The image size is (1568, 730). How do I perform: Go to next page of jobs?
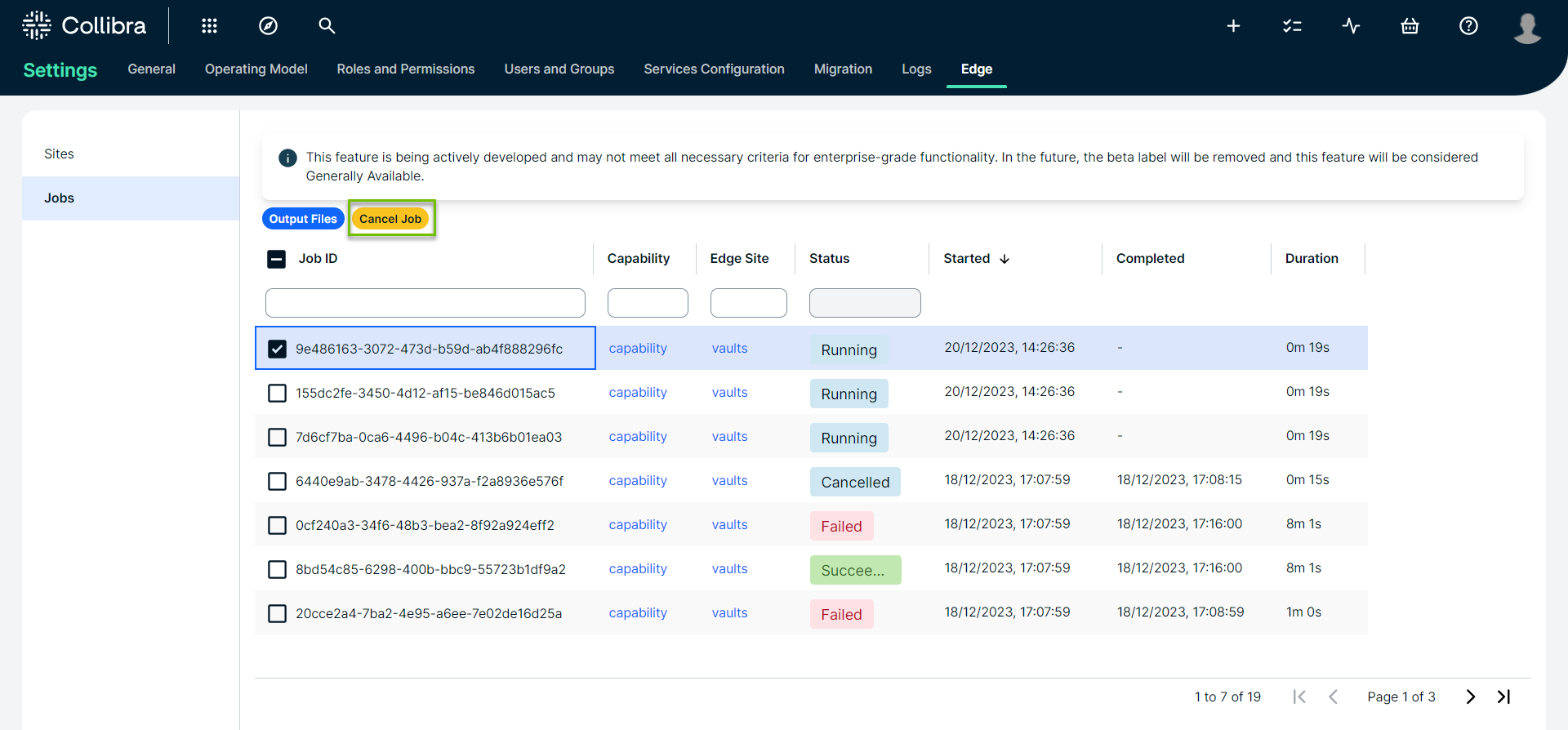point(1470,697)
